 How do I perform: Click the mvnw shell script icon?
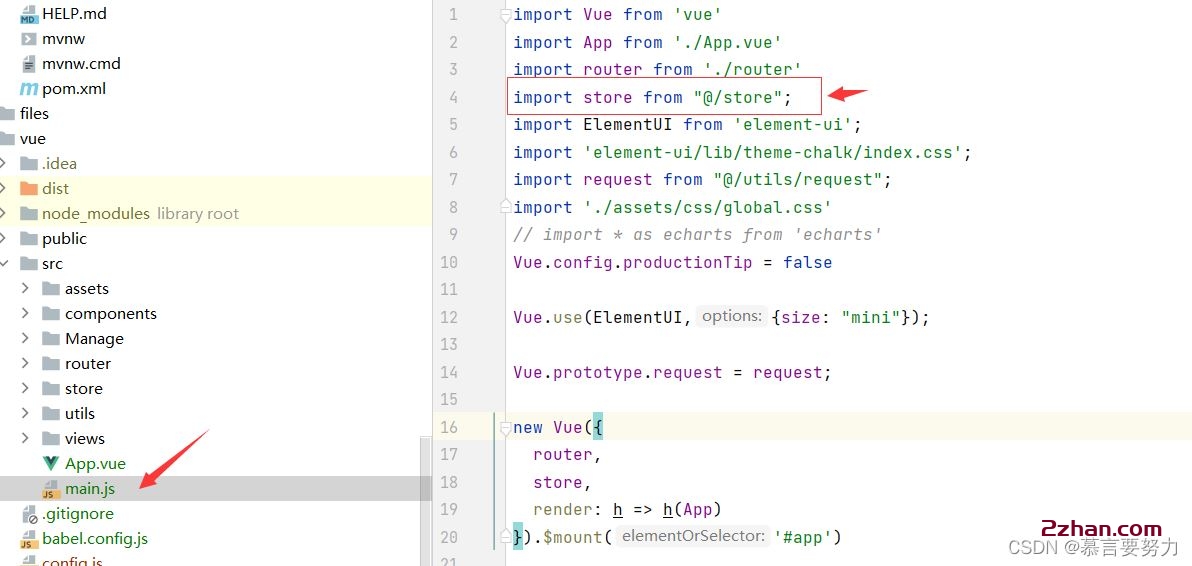(29, 39)
